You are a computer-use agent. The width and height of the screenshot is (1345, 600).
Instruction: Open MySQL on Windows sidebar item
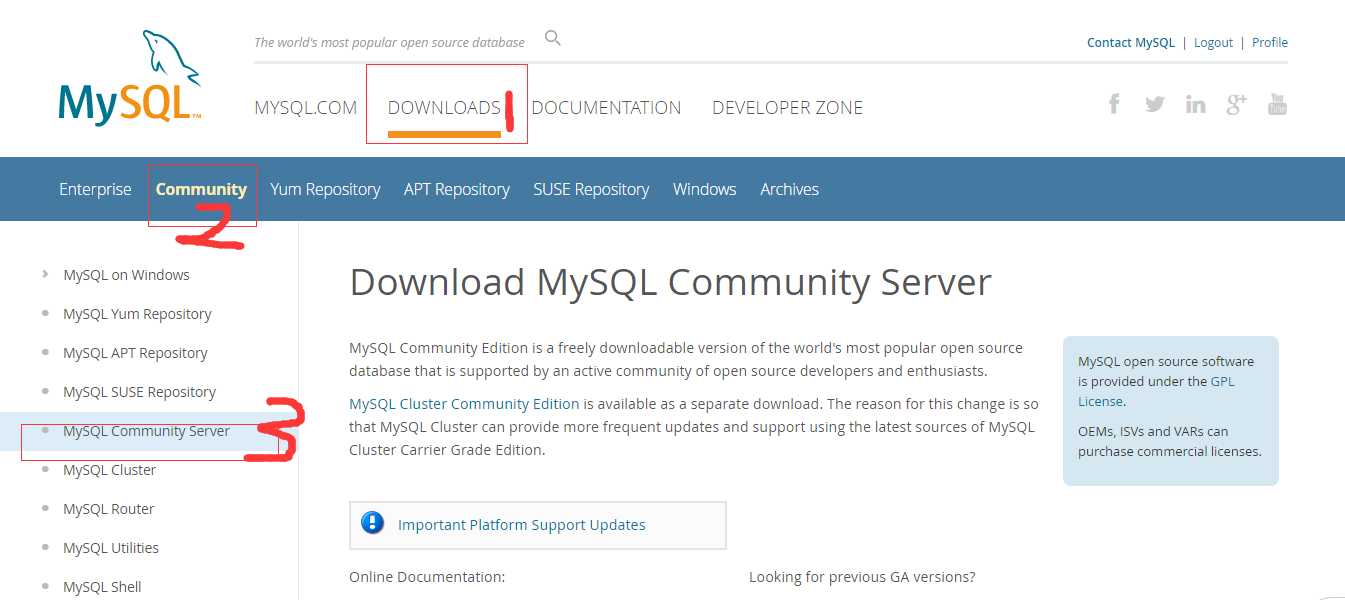pos(126,275)
